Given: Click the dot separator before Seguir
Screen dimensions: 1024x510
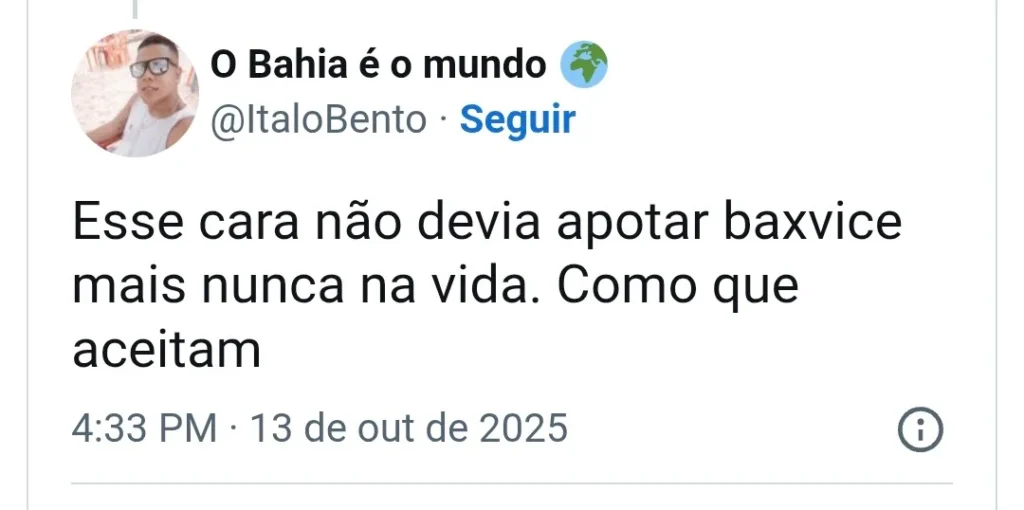Looking at the screenshot, I should pyautogui.click(x=443, y=121).
